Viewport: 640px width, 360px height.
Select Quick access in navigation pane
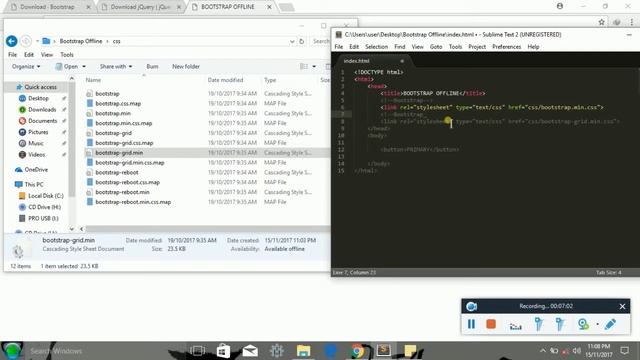coord(40,87)
